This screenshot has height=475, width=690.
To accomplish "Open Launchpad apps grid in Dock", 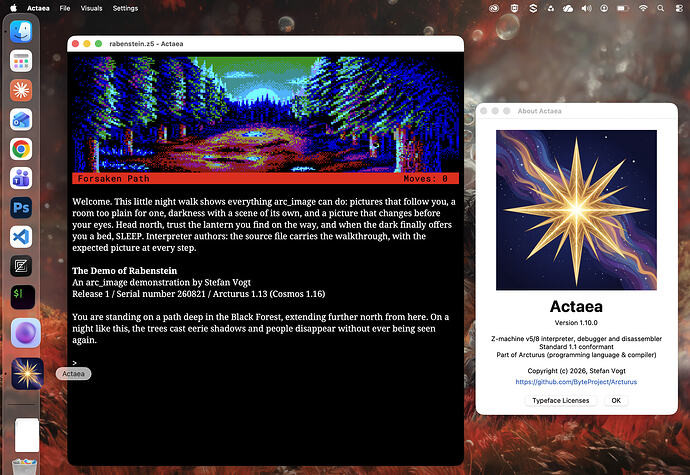I will click(x=21, y=61).
